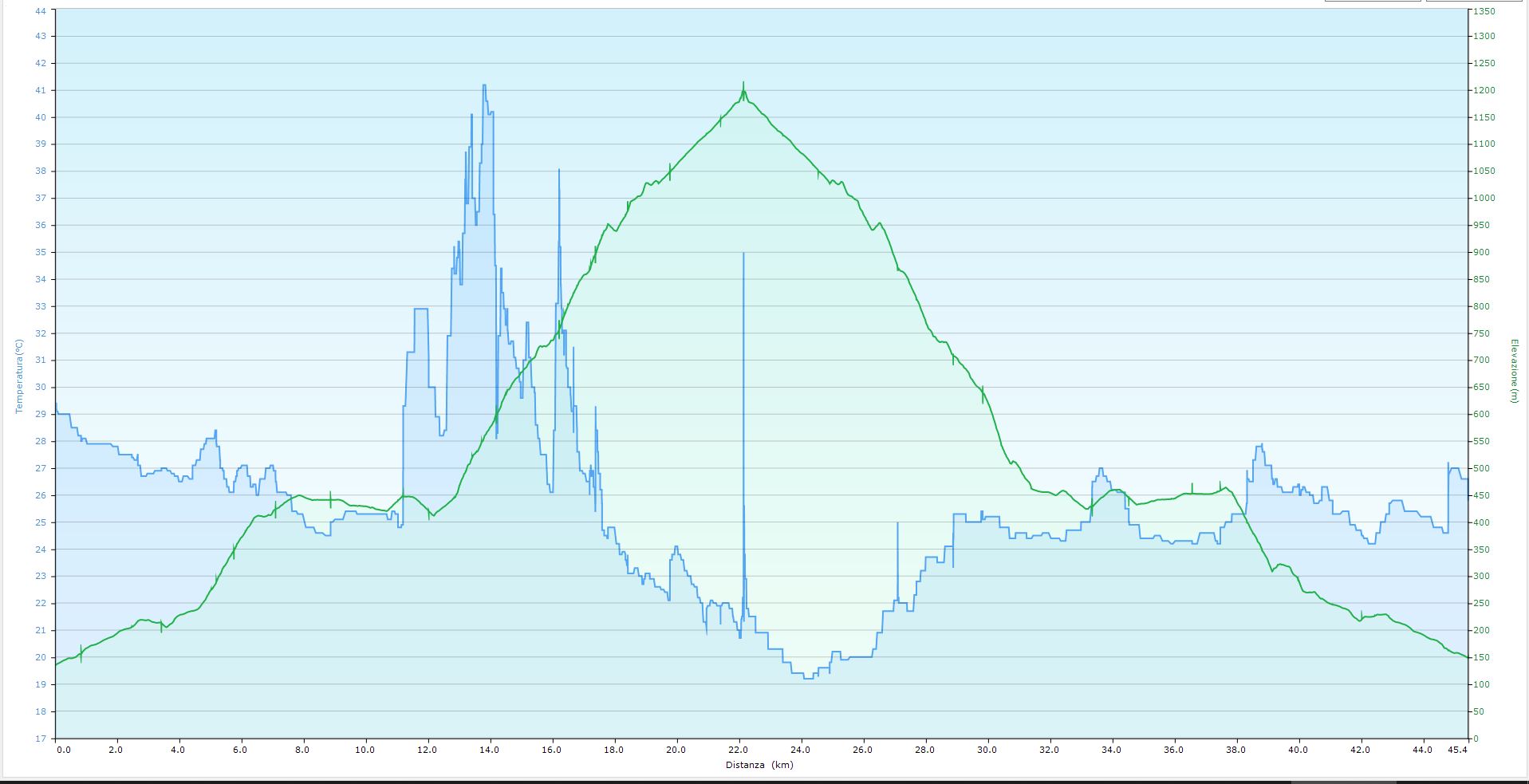
Task: Click top of temperature spike at 22 km
Action: coord(743,254)
